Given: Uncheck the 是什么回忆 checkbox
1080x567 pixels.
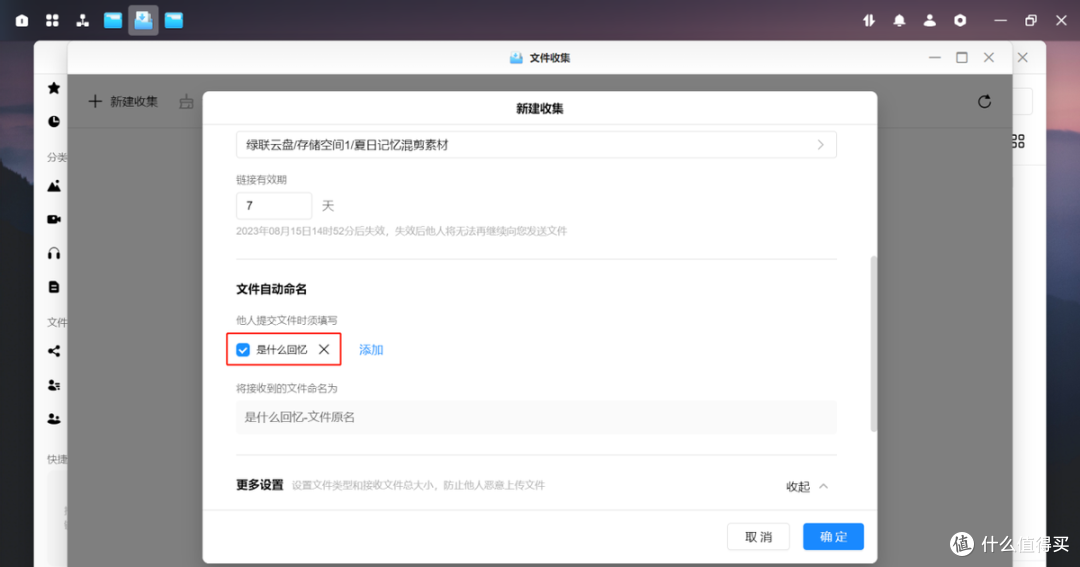Looking at the screenshot, I should coord(243,350).
